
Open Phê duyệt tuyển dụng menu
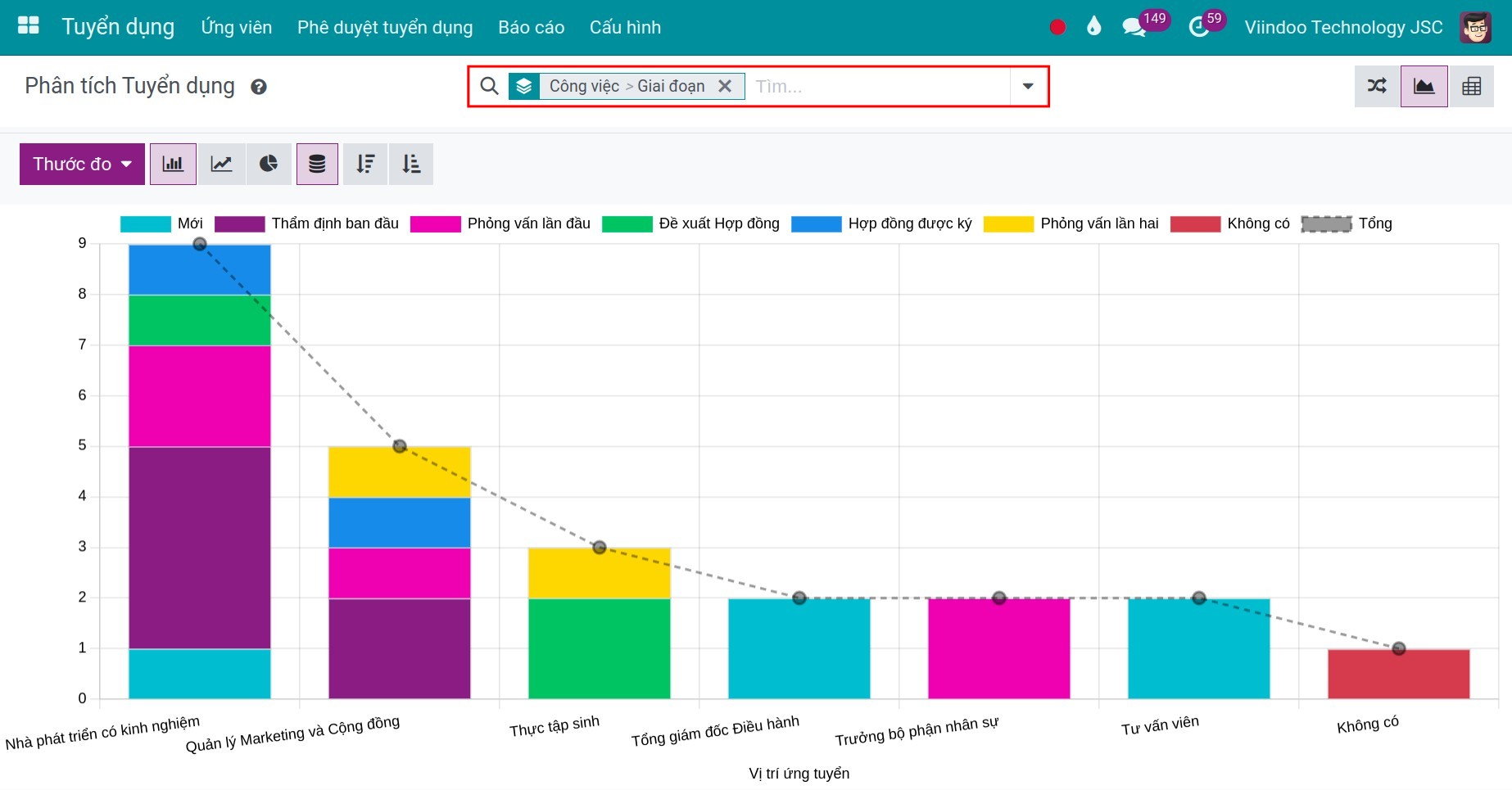tap(385, 27)
